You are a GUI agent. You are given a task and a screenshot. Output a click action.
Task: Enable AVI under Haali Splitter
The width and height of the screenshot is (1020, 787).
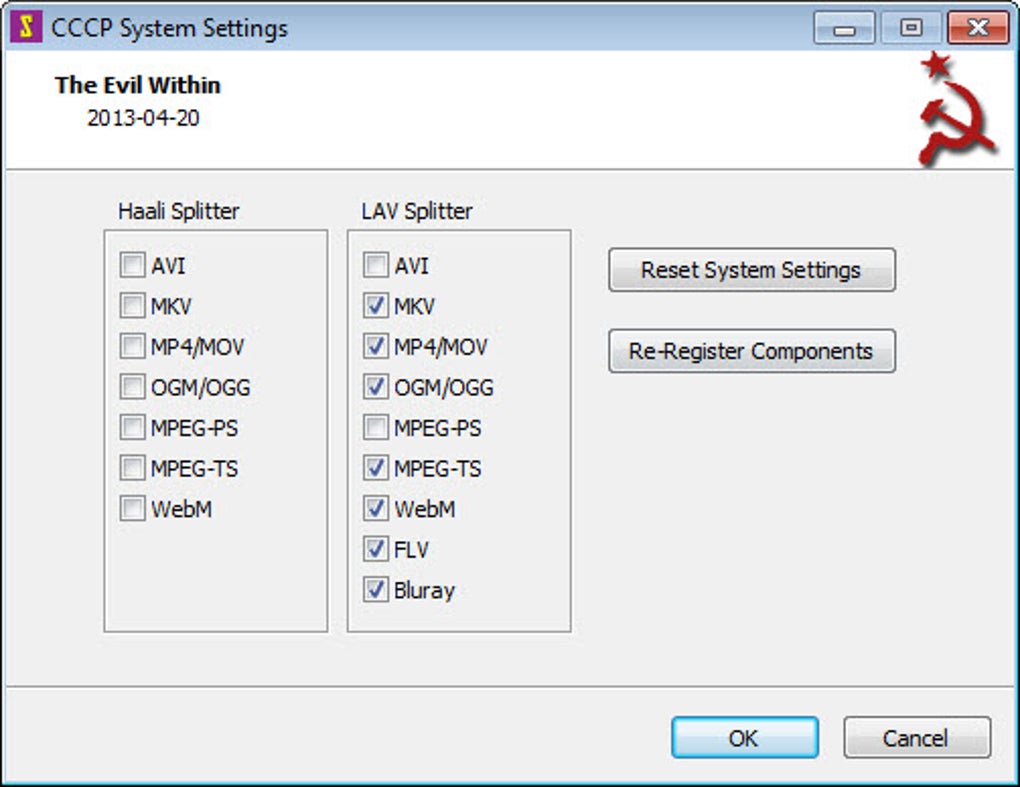pyautogui.click(x=132, y=266)
